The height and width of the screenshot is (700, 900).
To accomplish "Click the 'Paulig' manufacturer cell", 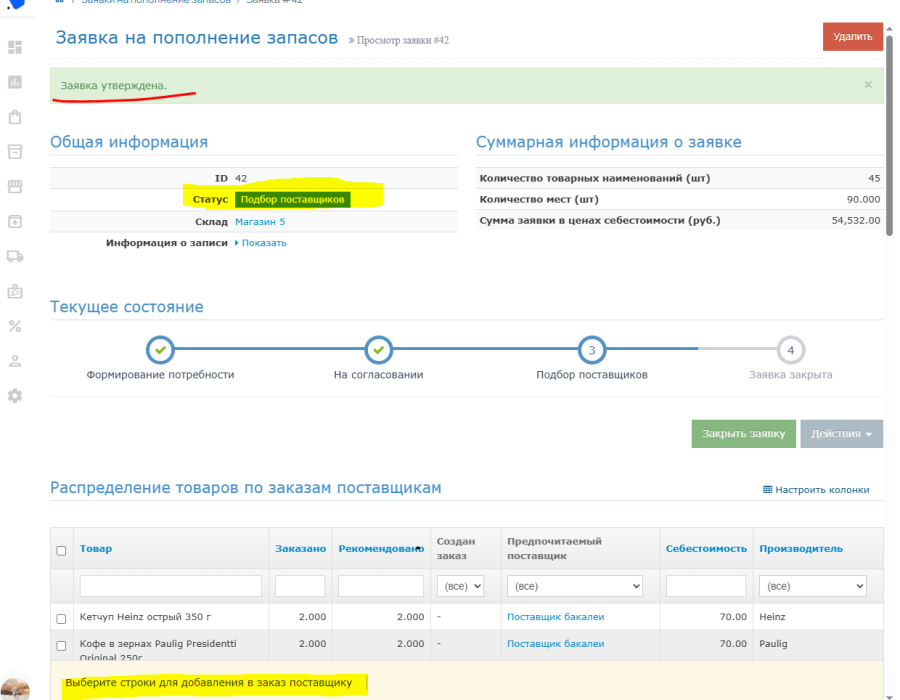I will tap(773, 644).
